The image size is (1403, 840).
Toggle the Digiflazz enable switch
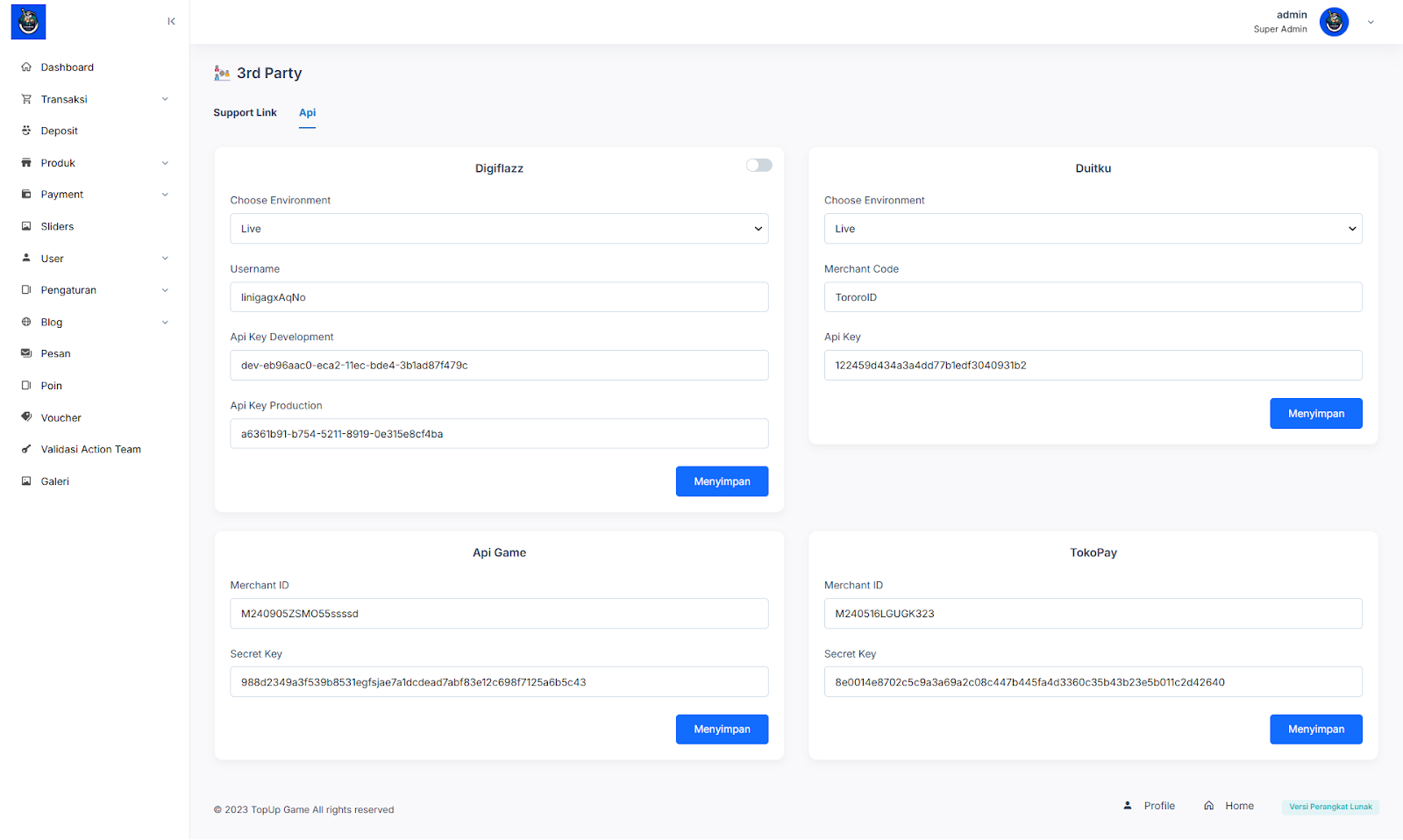point(759,166)
